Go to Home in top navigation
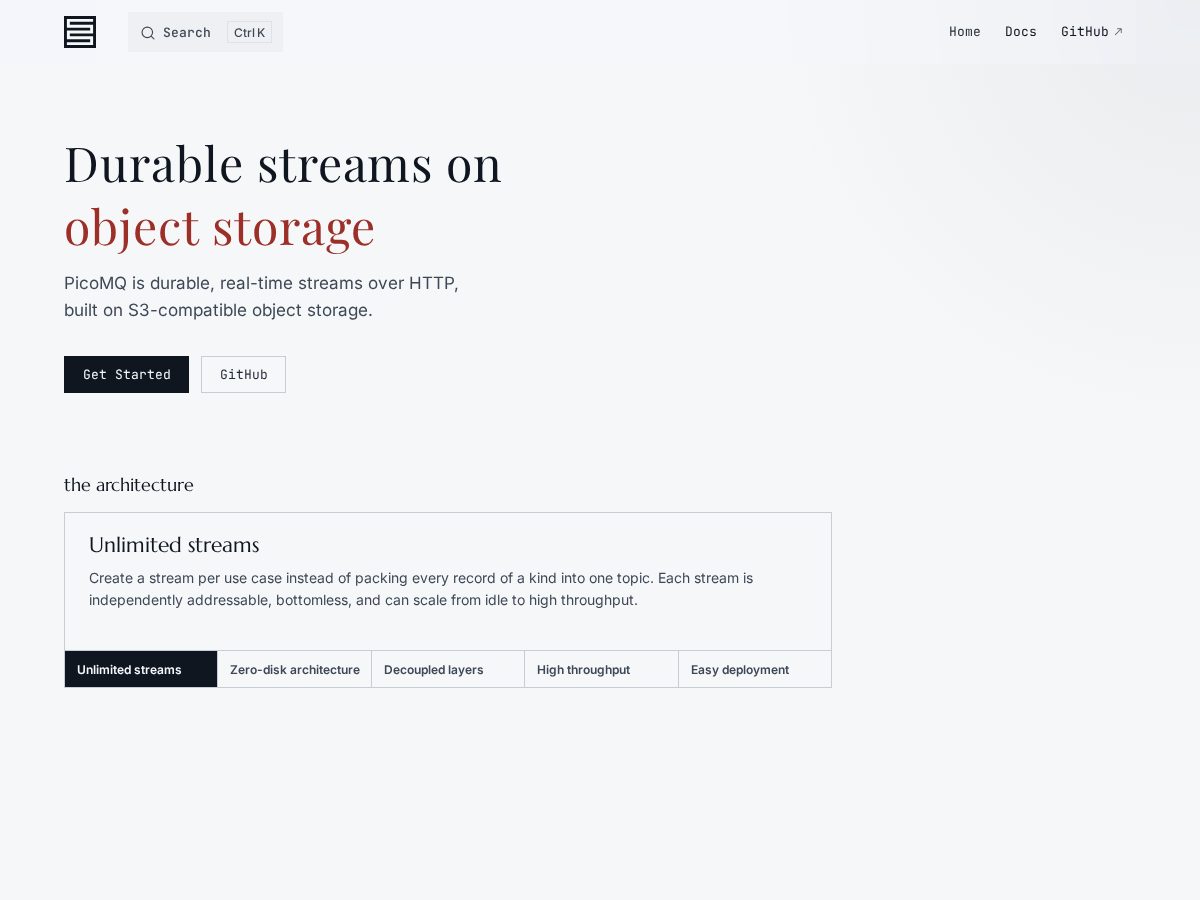The image size is (1200, 900). coord(965,32)
